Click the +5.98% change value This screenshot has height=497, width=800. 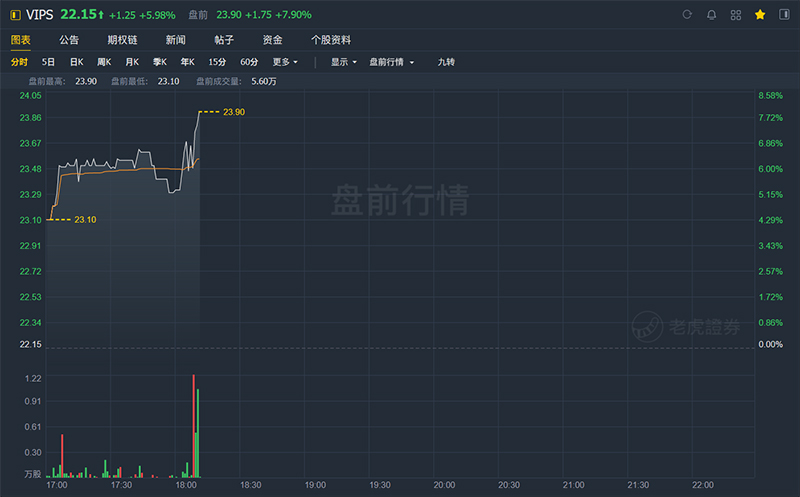157,15
